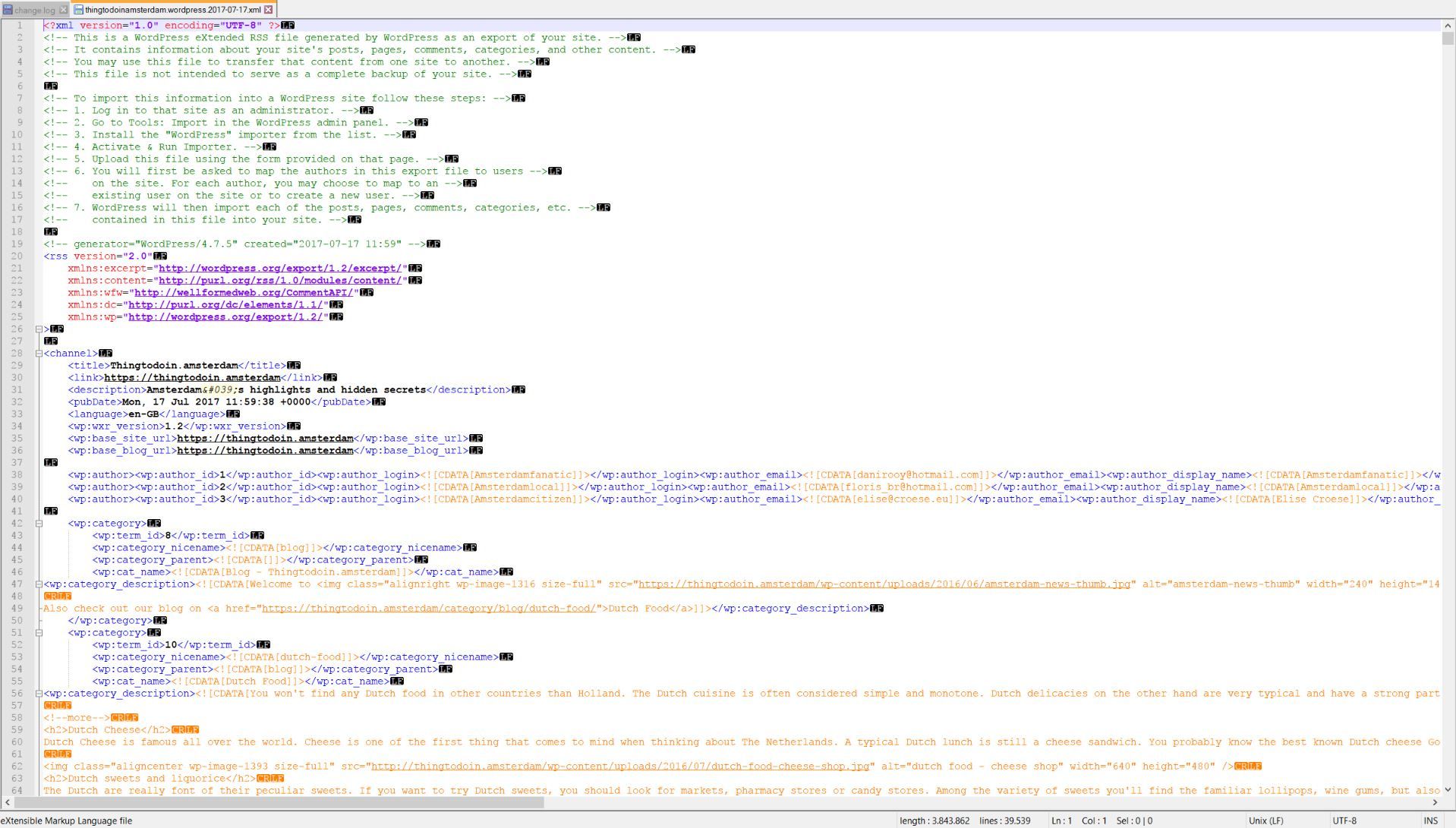Switch to the change log tab
The height and width of the screenshot is (828, 1456).
(35, 10)
